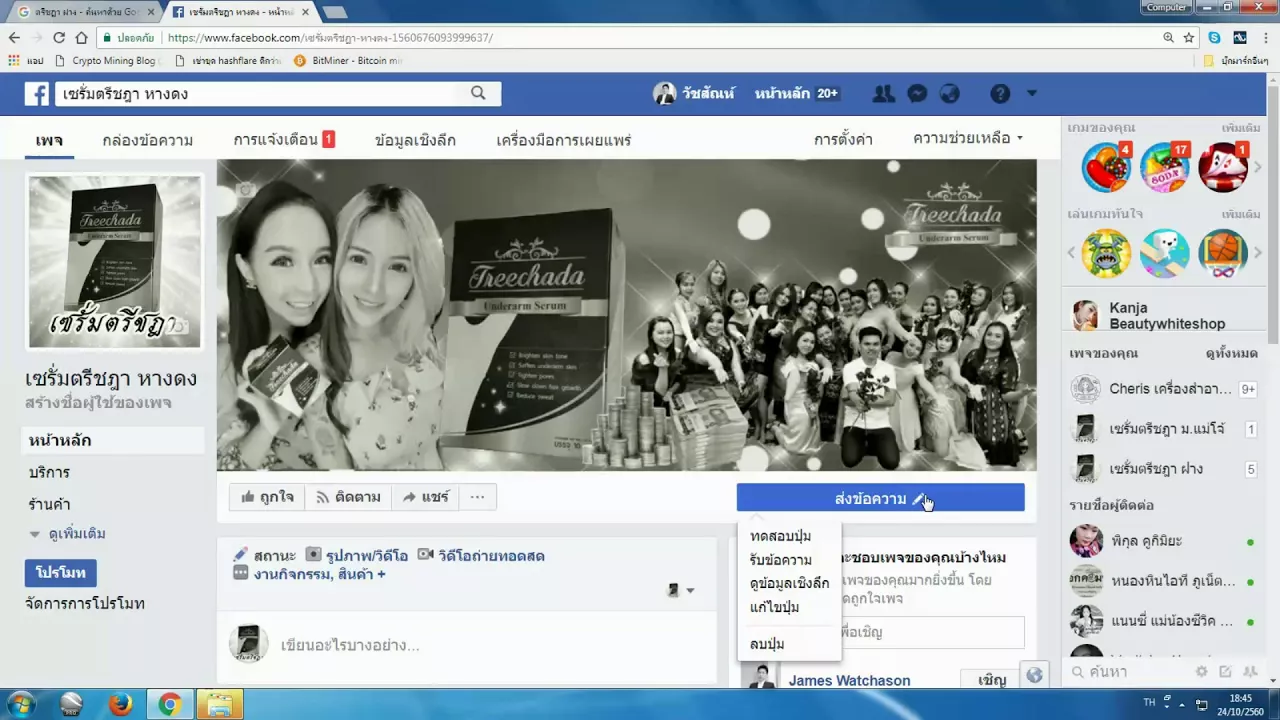Switch to the กล่องข้อความ tab
The width and height of the screenshot is (1280, 720).
coord(148,140)
